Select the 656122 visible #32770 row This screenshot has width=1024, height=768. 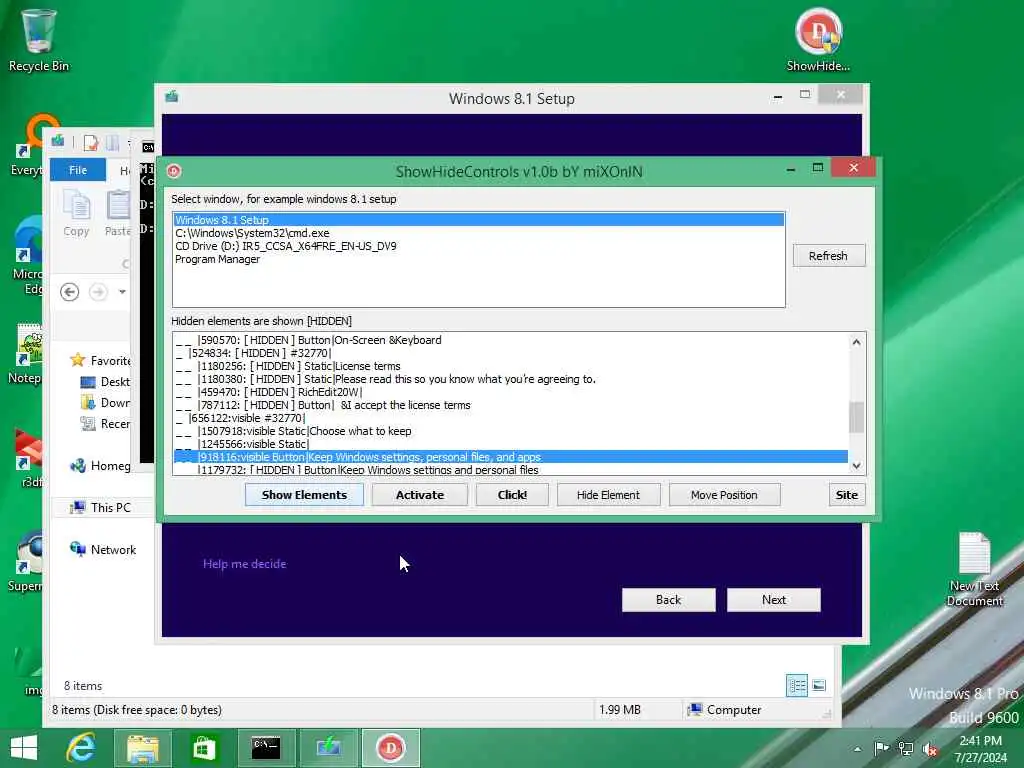pos(511,418)
